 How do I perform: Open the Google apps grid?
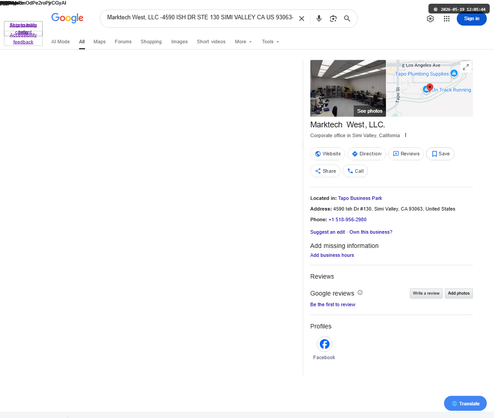tap(447, 19)
